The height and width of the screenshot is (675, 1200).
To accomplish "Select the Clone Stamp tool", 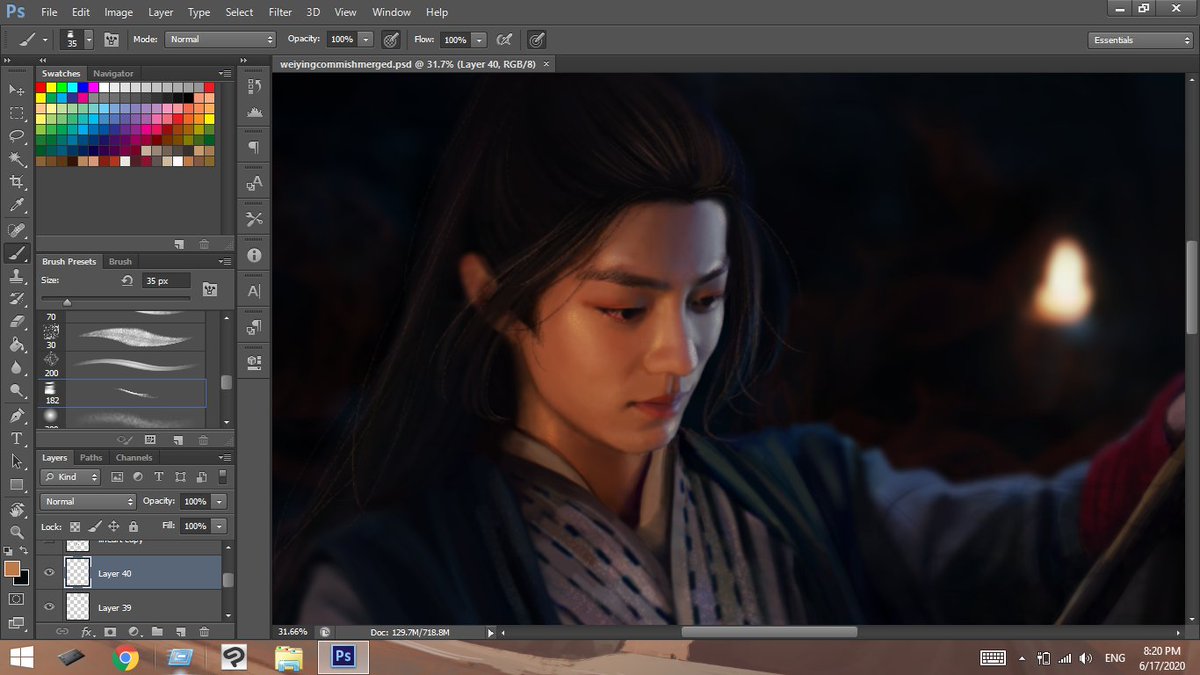I will coord(16,275).
